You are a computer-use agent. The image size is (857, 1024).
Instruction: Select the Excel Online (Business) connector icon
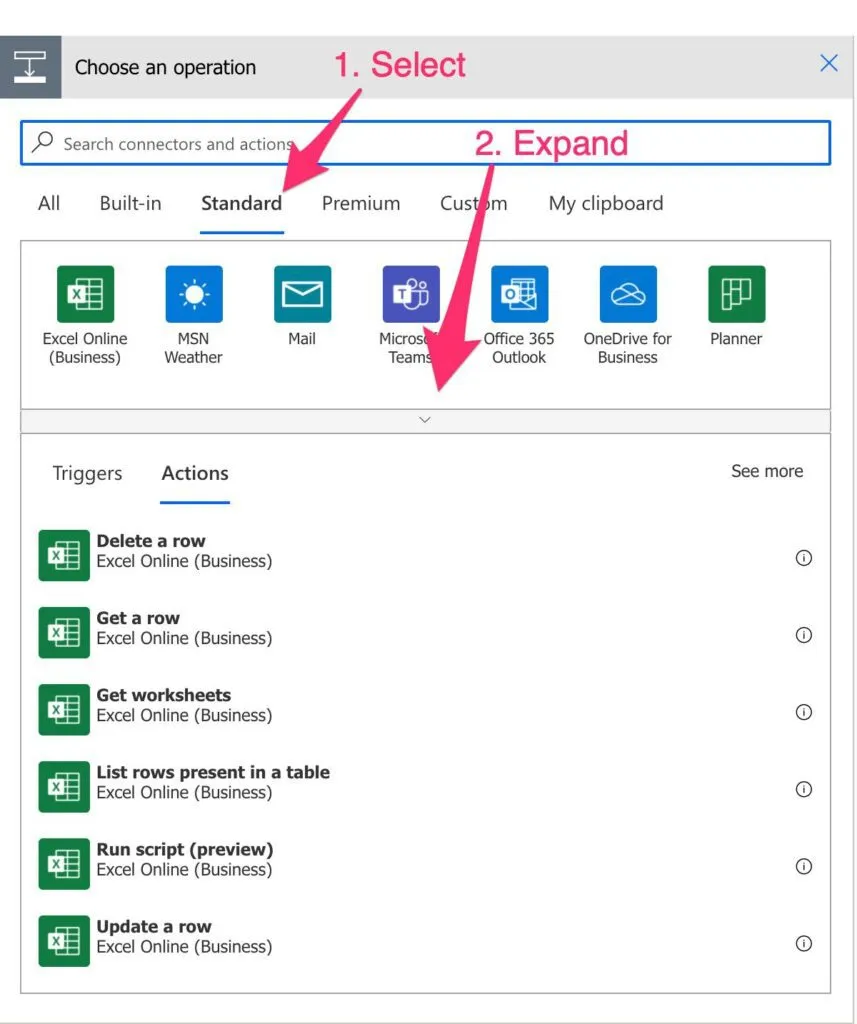pos(85,294)
